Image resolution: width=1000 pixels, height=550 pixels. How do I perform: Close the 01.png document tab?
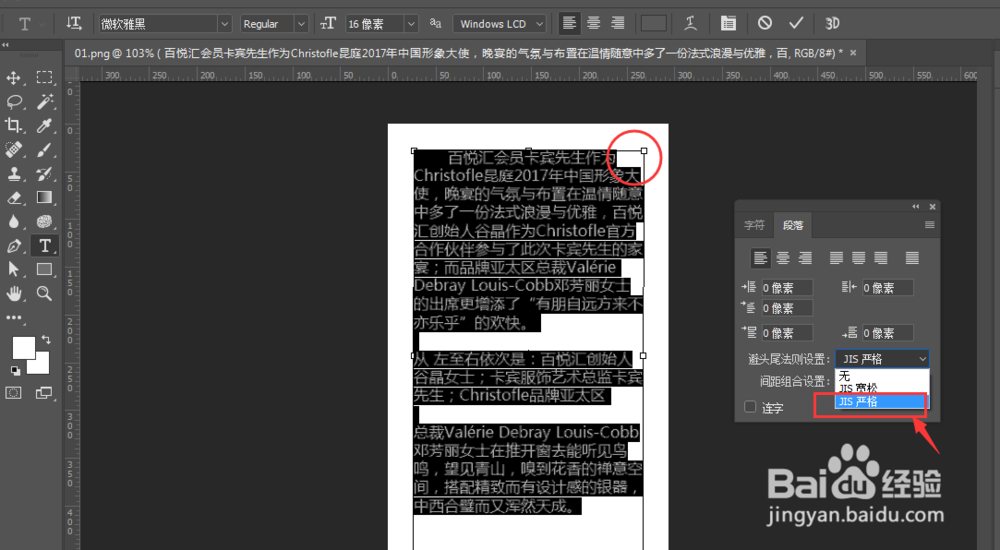853,53
